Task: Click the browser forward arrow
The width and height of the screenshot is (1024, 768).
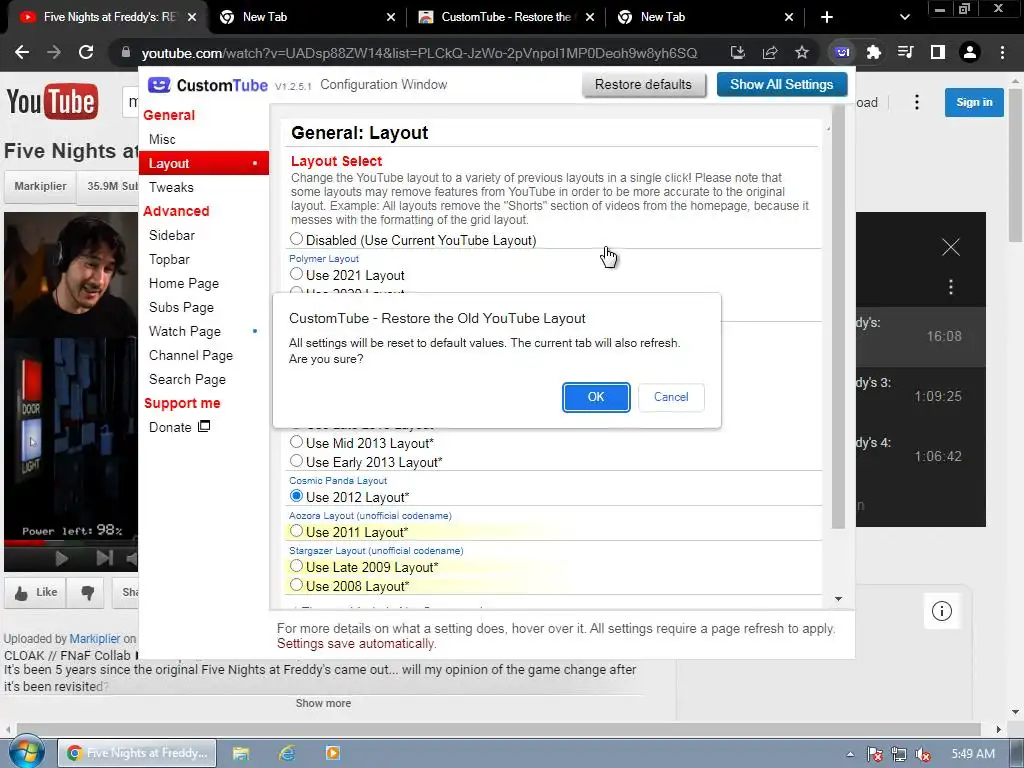Action: click(54, 52)
